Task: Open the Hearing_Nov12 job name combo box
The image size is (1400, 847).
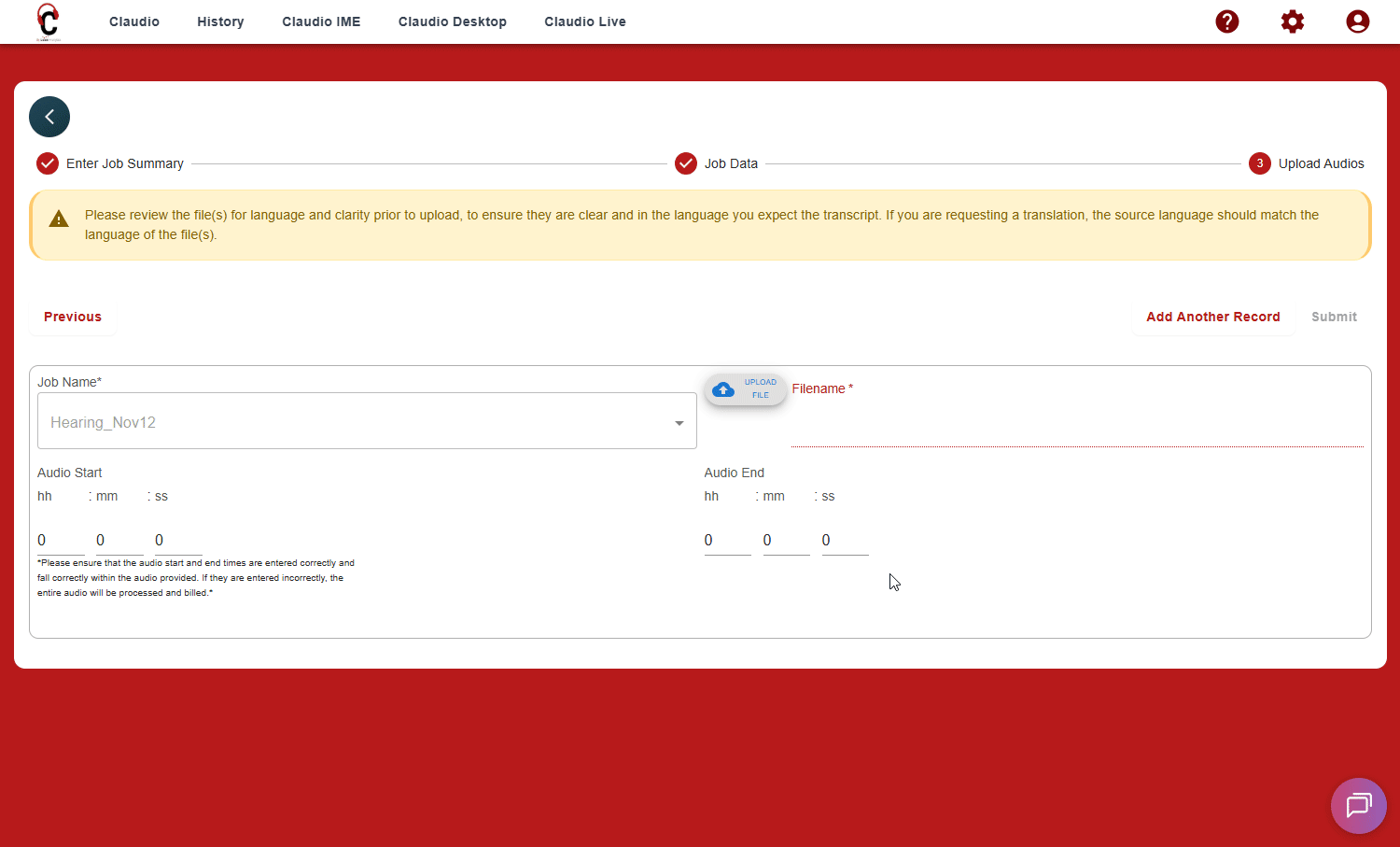Action: [355, 422]
